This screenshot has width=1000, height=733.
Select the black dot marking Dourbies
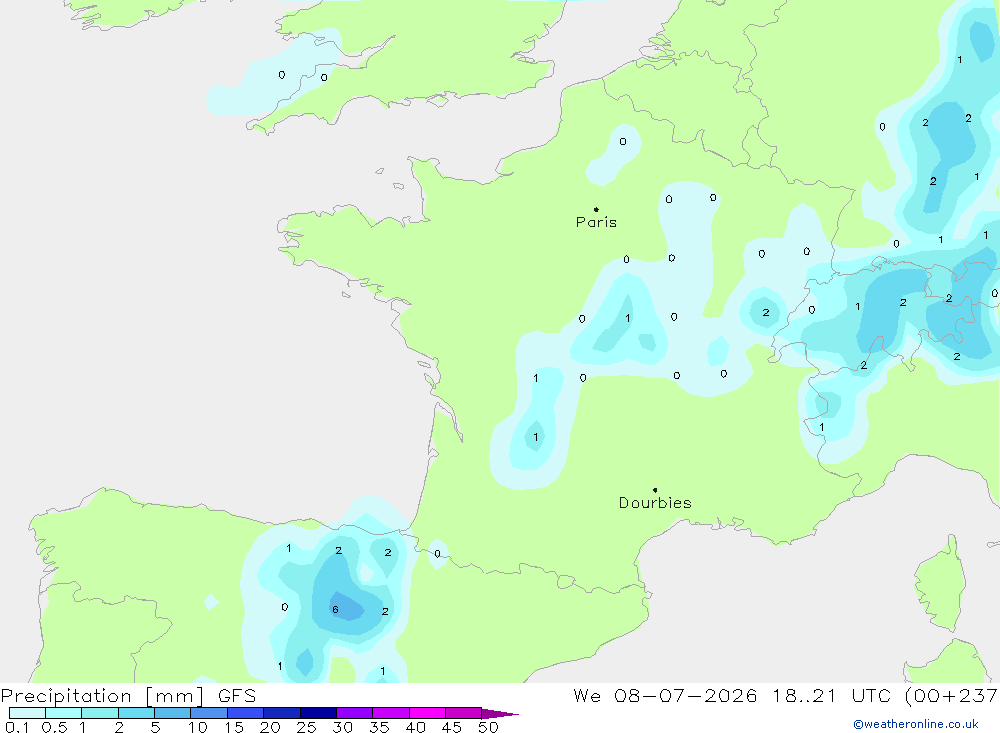point(655,490)
